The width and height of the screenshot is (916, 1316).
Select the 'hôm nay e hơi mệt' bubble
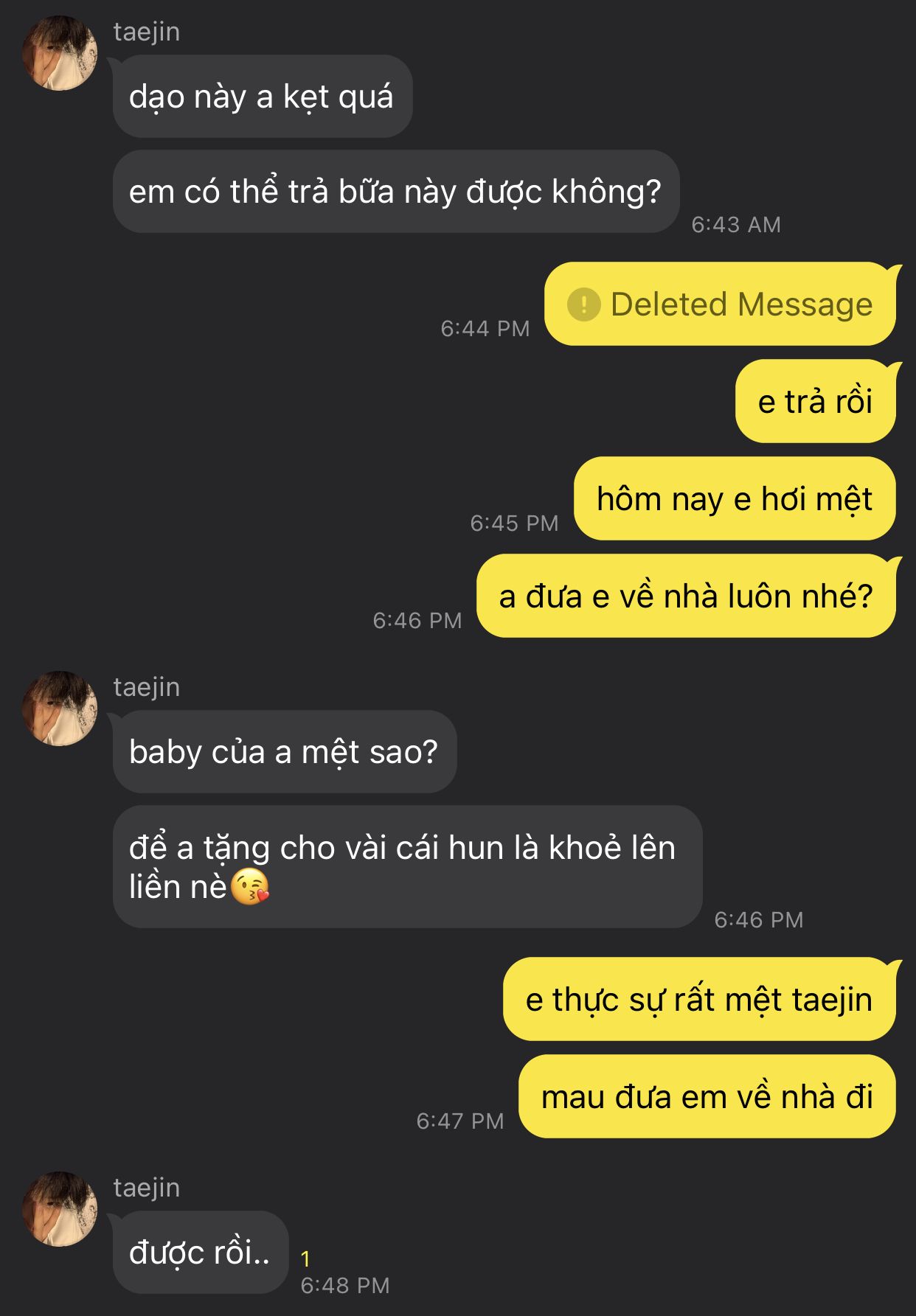tap(735, 498)
